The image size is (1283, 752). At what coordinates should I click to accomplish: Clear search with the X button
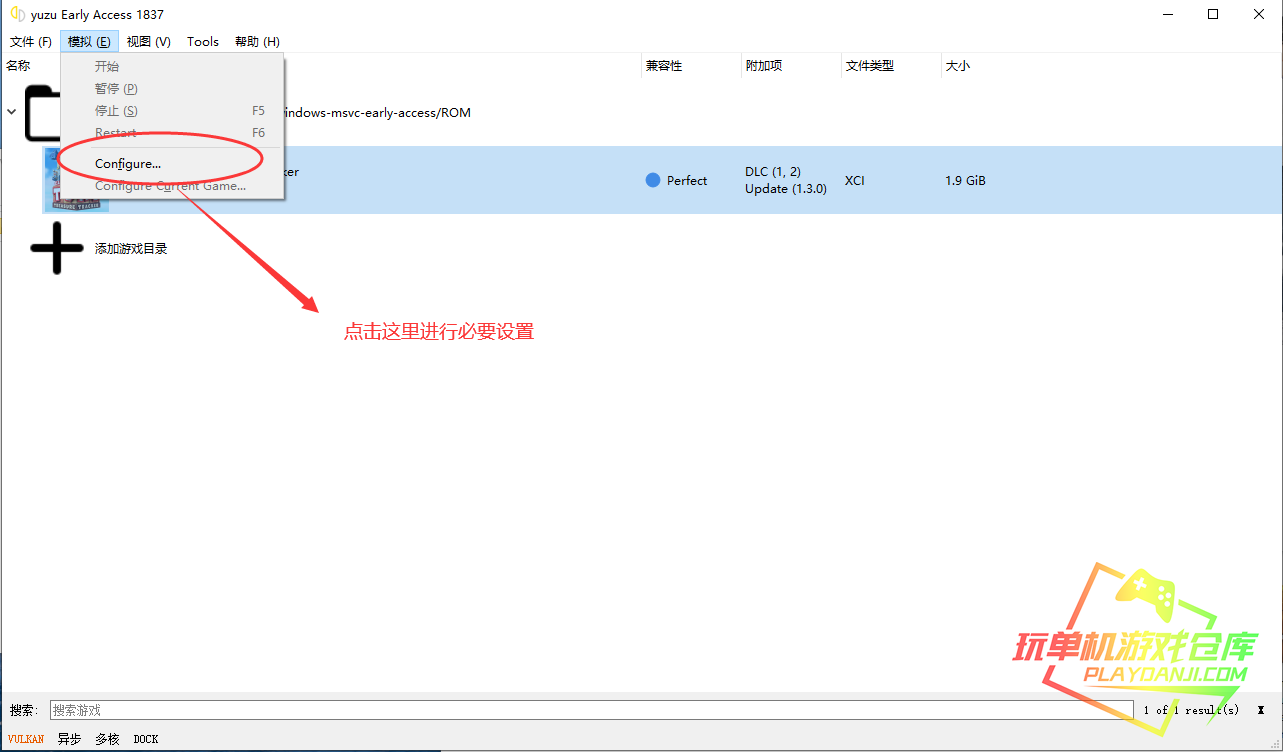pos(1260,710)
